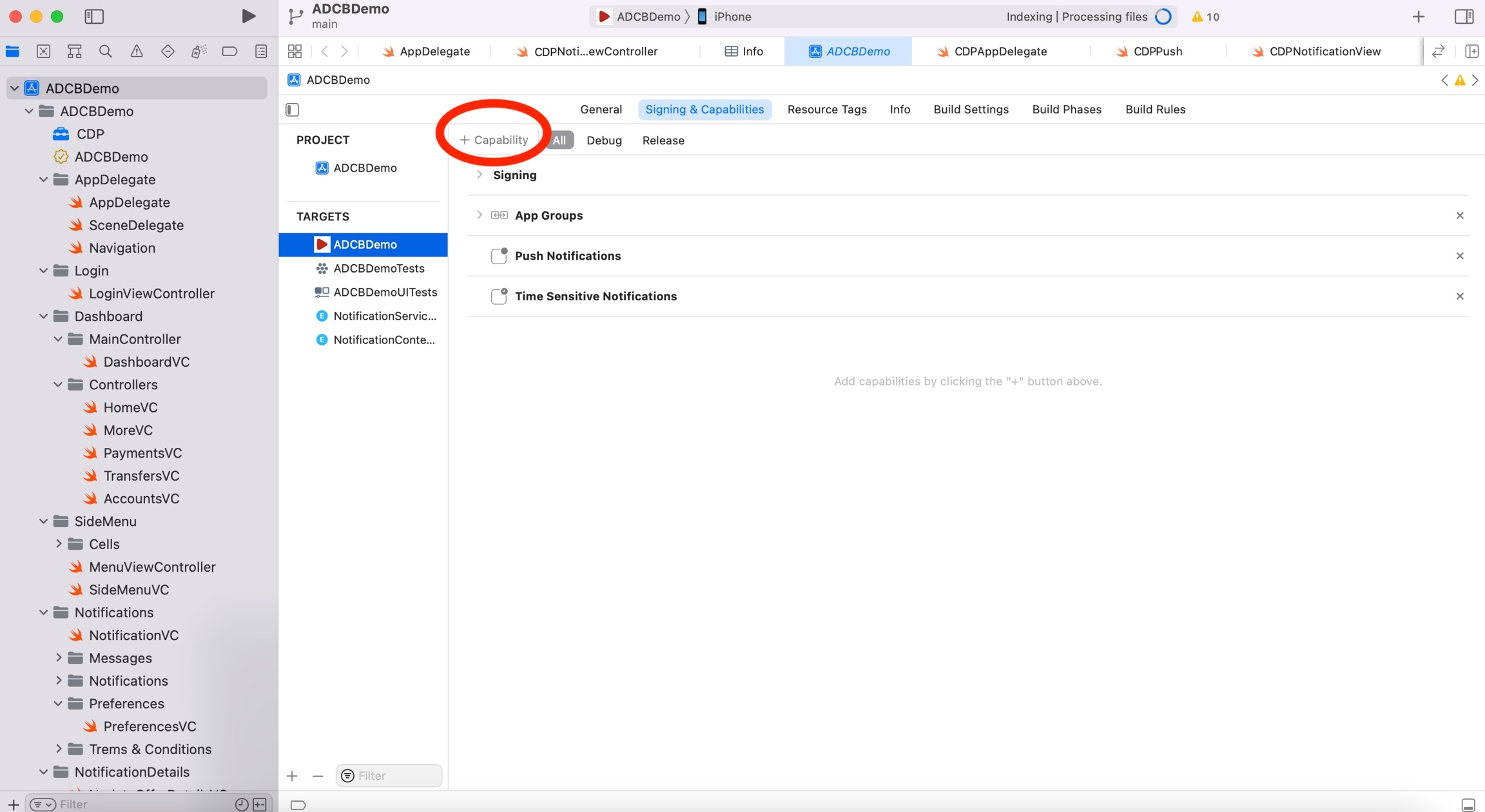
Task: Open the Source Control navigator icon
Action: click(43, 52)
